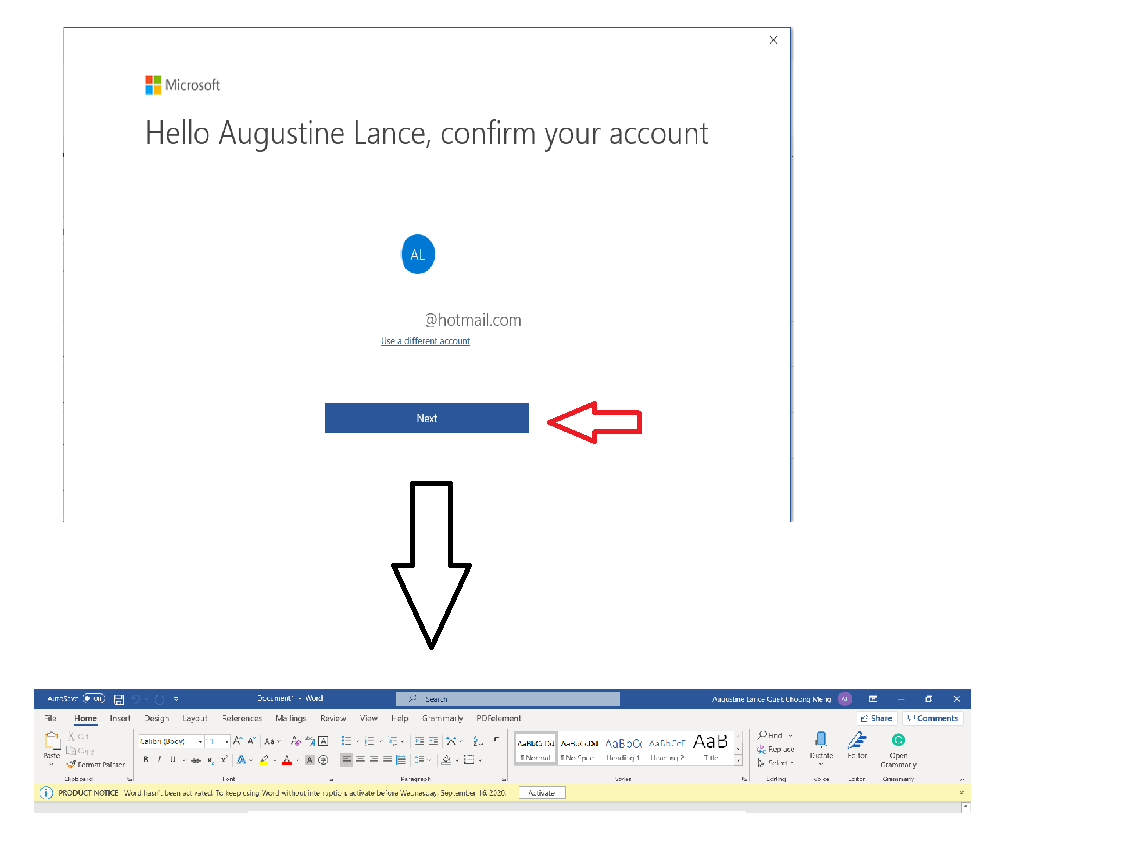Screen dimensions: 1130x856
Task: Toggle Superscript formatting
Action: tap(224, 759)
